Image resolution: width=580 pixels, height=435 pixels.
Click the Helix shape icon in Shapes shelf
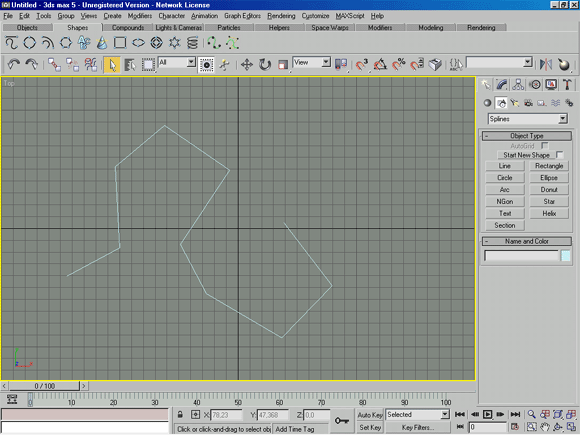192,43
